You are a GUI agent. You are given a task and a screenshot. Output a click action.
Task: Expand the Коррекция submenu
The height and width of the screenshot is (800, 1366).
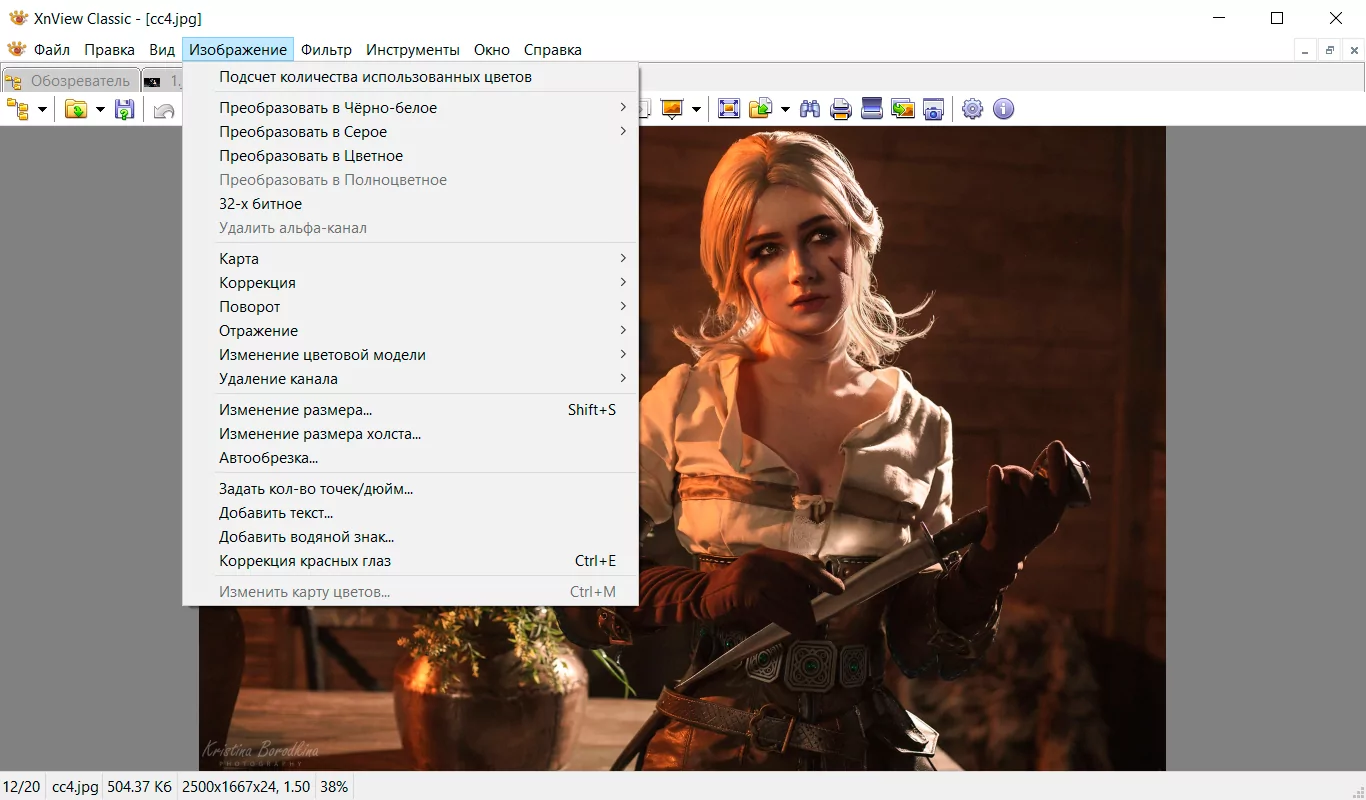pos(410,283)
